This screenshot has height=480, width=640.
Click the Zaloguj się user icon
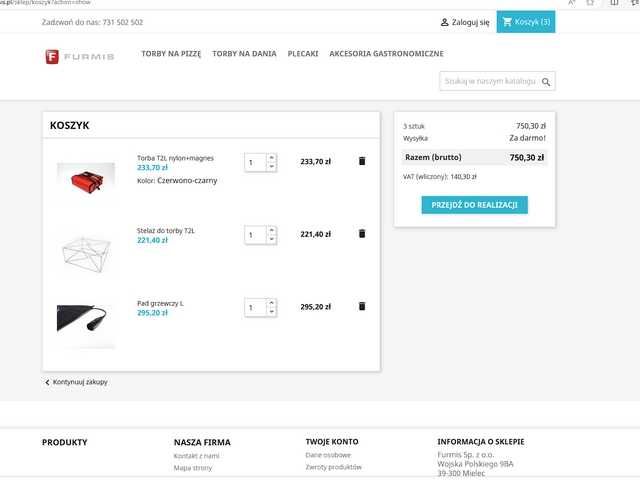click(x=445, y=22)
